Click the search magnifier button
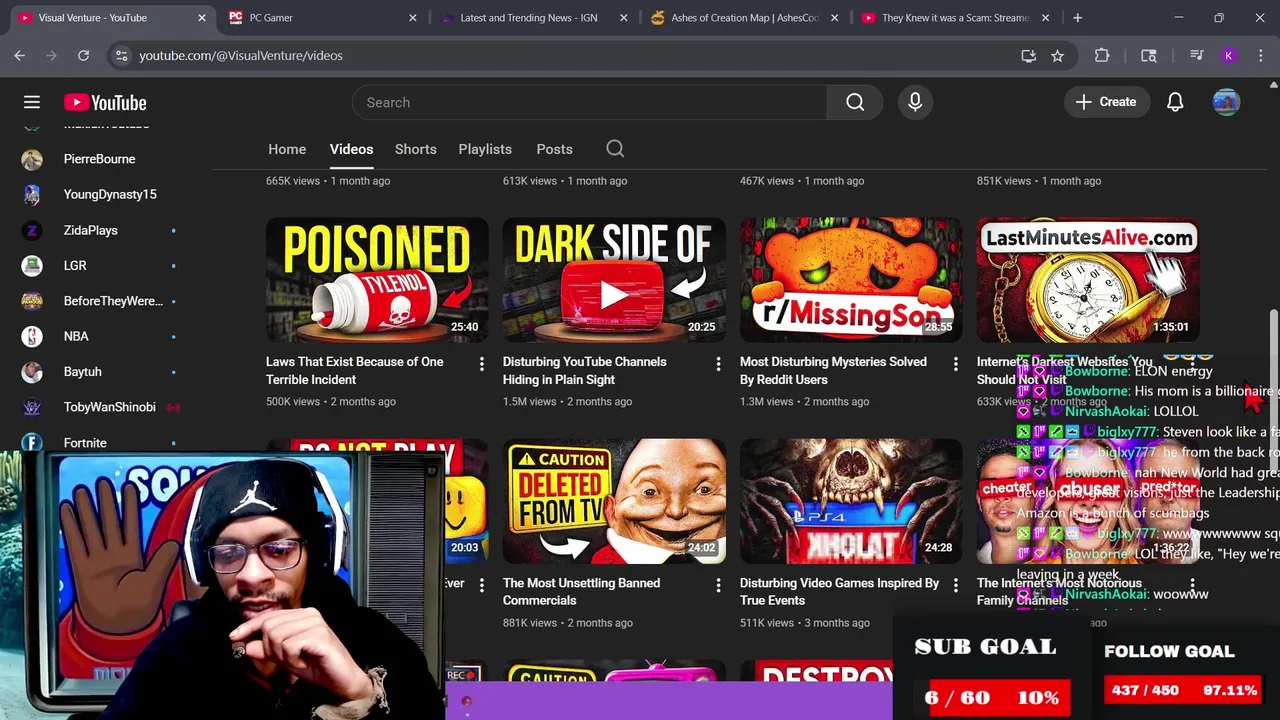1280x720 pixels. (855, 102)
